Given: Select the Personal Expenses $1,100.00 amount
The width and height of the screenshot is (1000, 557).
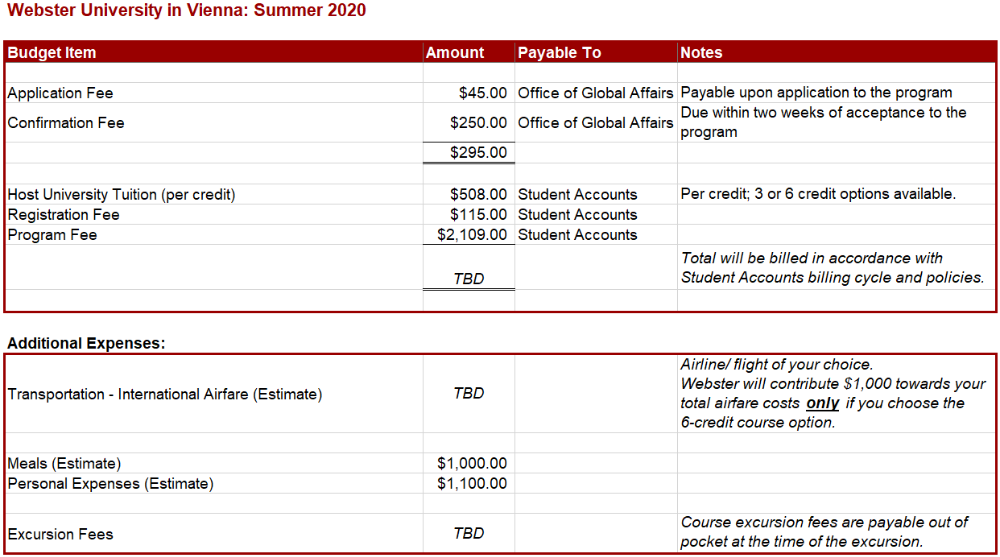Looking at the screenshot, I should (472, 484).
